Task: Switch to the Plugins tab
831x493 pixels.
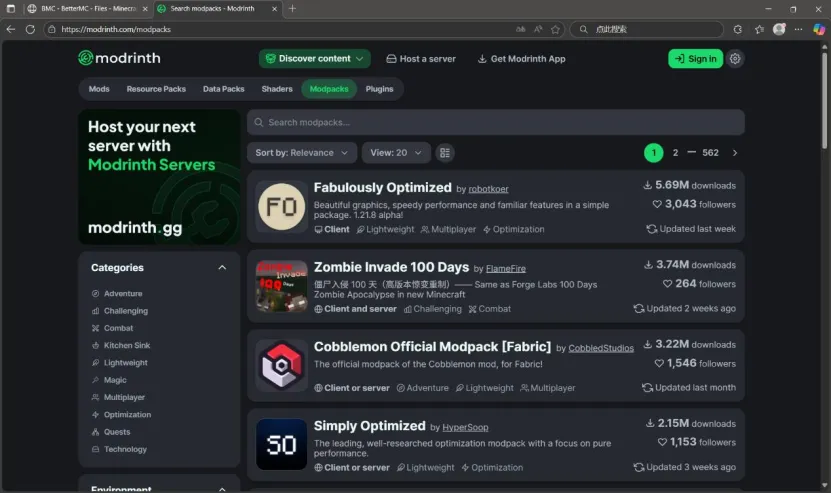Action: coord(379,89)
